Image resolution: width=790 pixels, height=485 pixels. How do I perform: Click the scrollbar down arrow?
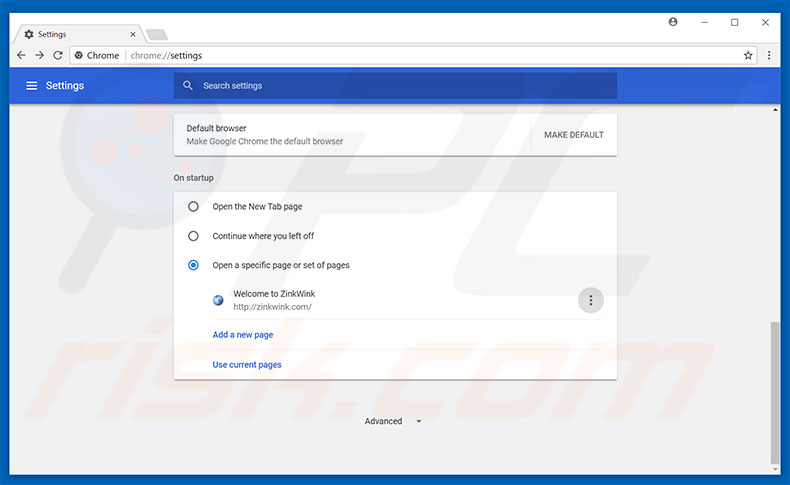pyautogui.click(x=775, y=469)
